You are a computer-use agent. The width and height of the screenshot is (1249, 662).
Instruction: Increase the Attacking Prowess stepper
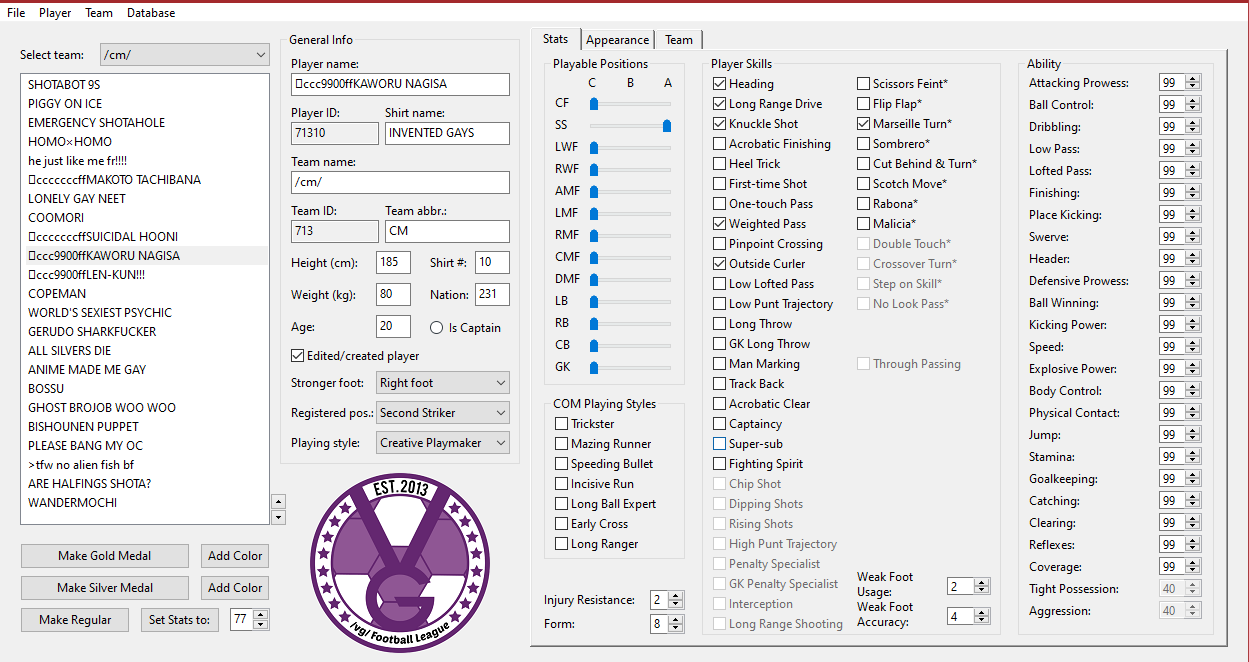pyautogui.click(x=1192, y=79)
